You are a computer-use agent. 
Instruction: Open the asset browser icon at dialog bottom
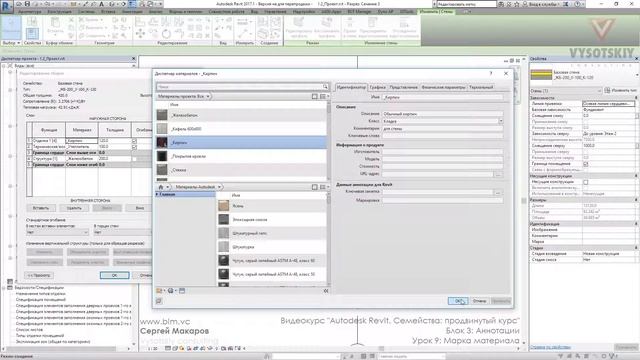point(182,291)
